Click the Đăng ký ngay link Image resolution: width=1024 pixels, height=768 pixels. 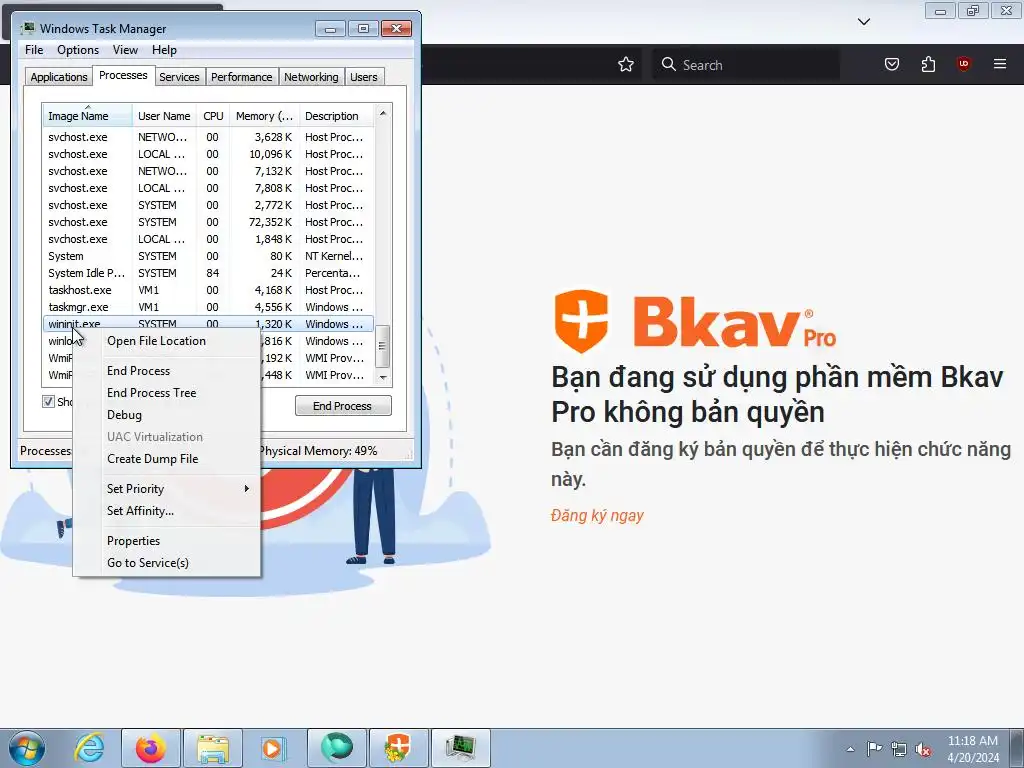tap(597, 515)
